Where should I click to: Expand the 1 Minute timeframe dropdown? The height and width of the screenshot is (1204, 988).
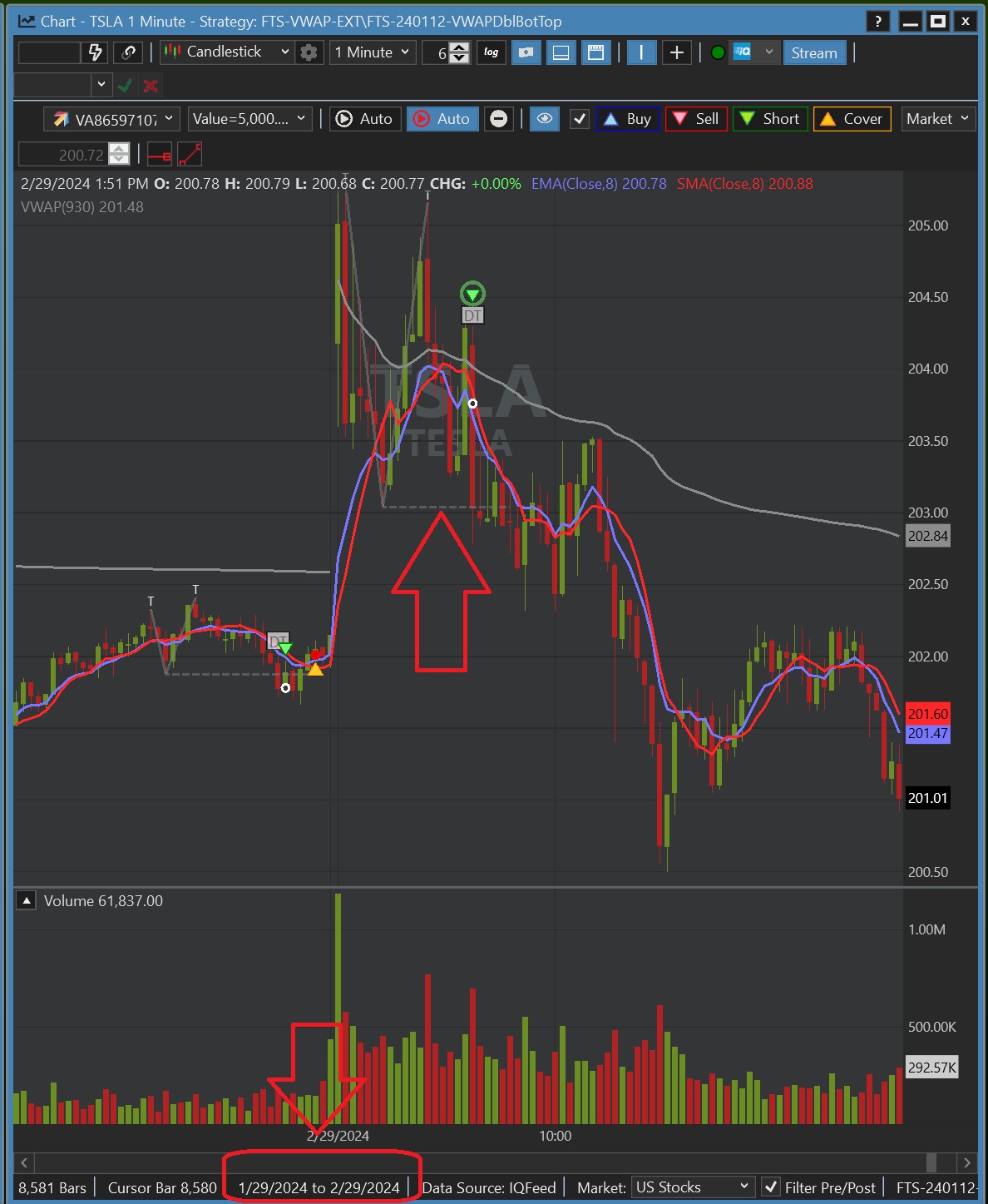coord(372,52)
